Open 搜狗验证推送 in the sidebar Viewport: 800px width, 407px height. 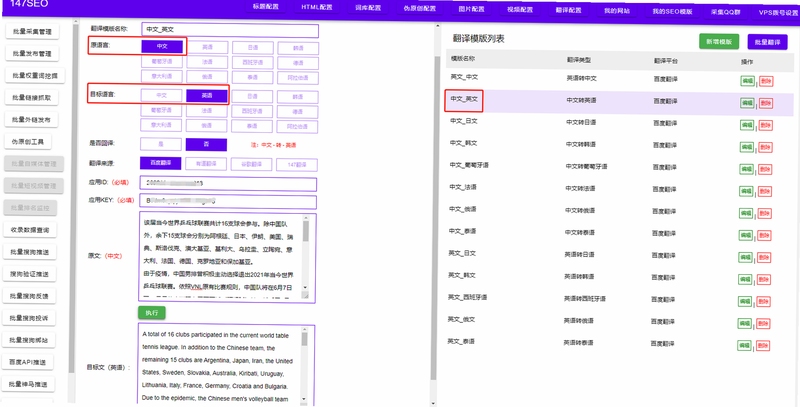coord(30,274)
